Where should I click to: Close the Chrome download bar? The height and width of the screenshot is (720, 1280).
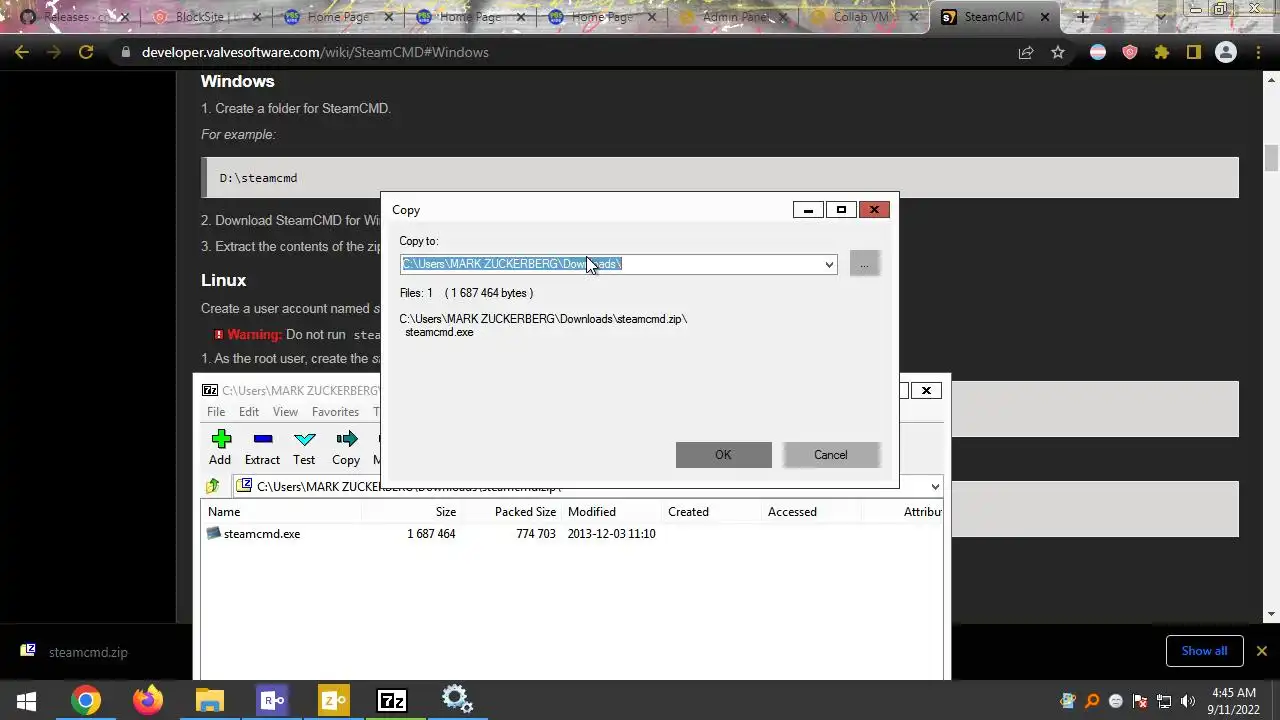1261,651
